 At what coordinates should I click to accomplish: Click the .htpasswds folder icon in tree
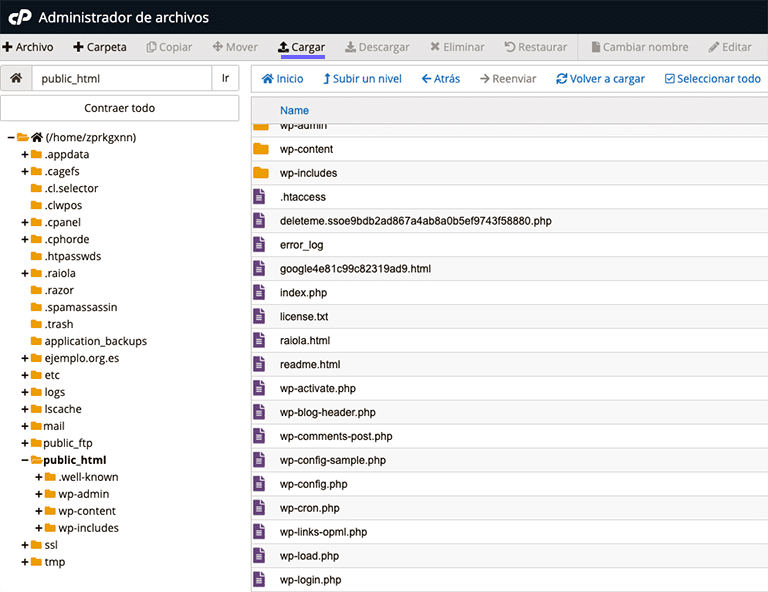coord(36,256)
